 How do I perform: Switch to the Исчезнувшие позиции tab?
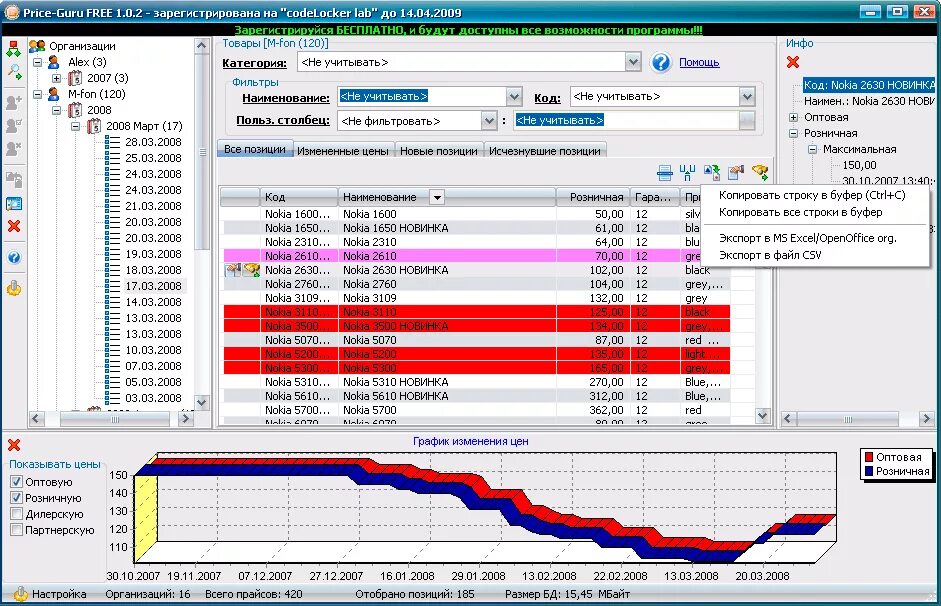(544, 151)
